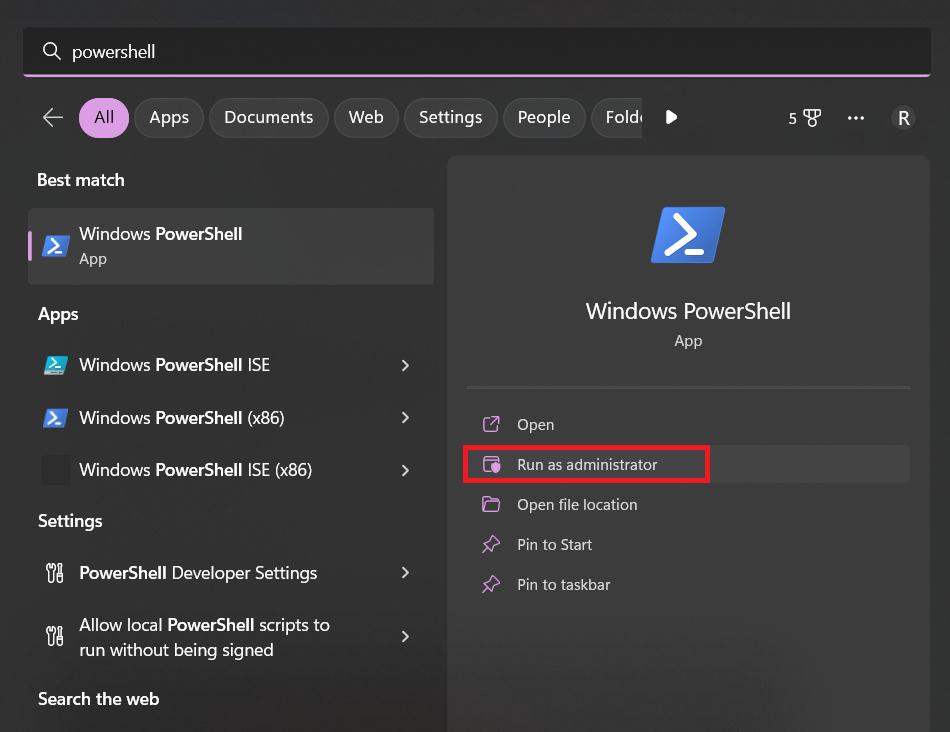Screen dimensions: 950x732
Task: Click the rewards trophy icon
Action: pos(811,118)
